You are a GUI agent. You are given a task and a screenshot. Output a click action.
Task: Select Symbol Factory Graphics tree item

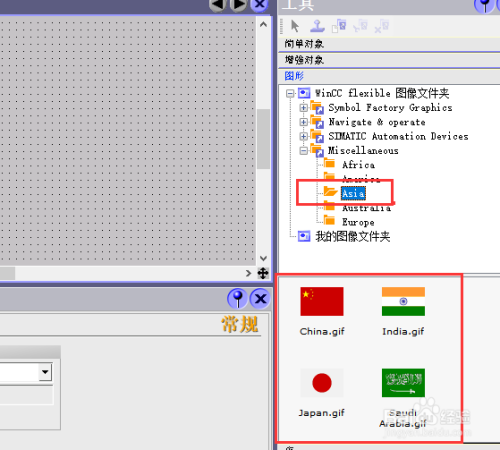(x=390, y=108)
